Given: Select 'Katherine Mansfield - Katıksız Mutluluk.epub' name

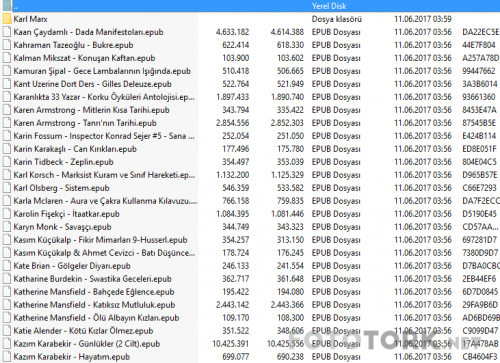Looking at the screenshot, I should 94,305.
